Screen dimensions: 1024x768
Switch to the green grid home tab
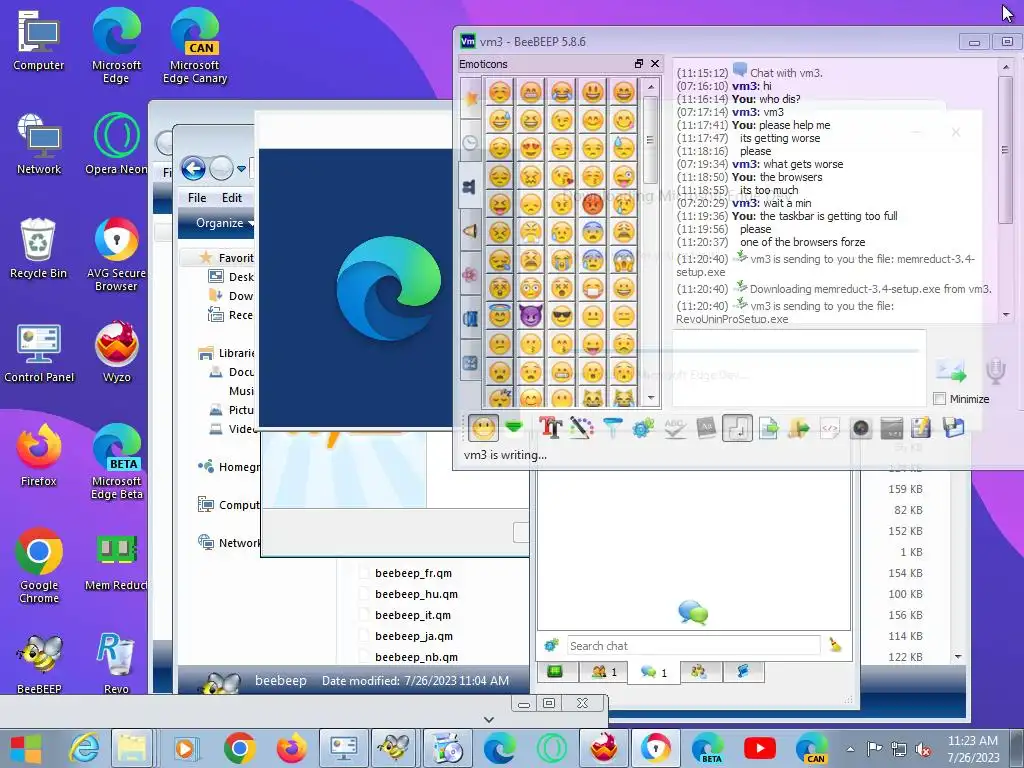coord(555,671)
